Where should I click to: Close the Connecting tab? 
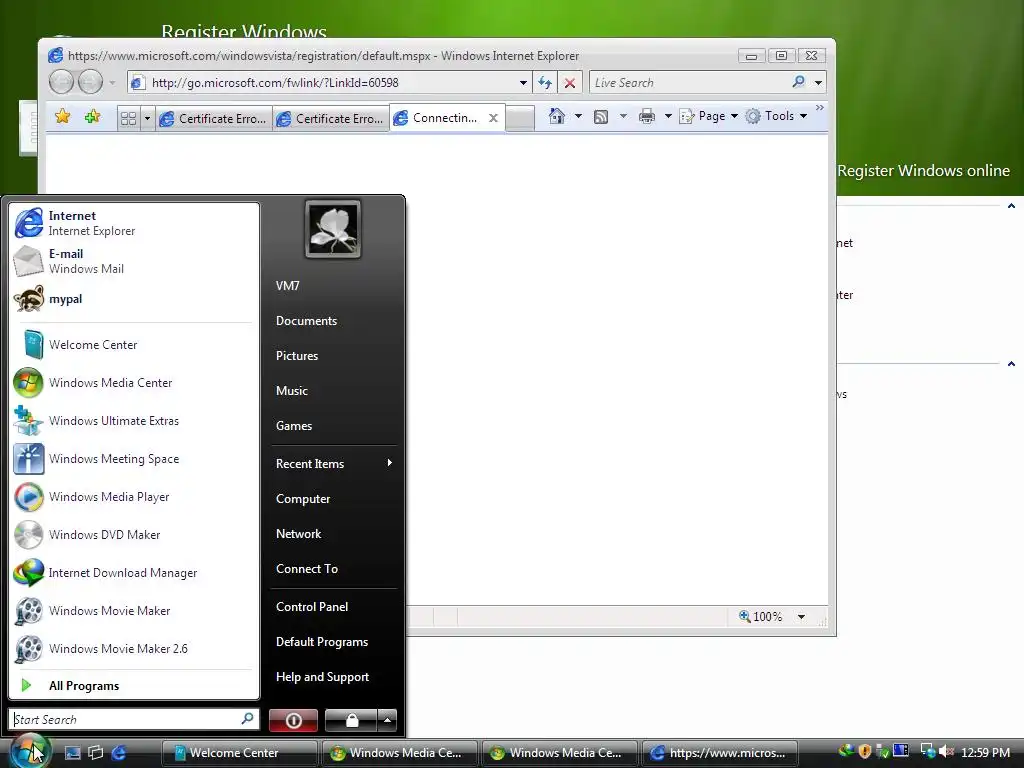(x=494, y=118)
